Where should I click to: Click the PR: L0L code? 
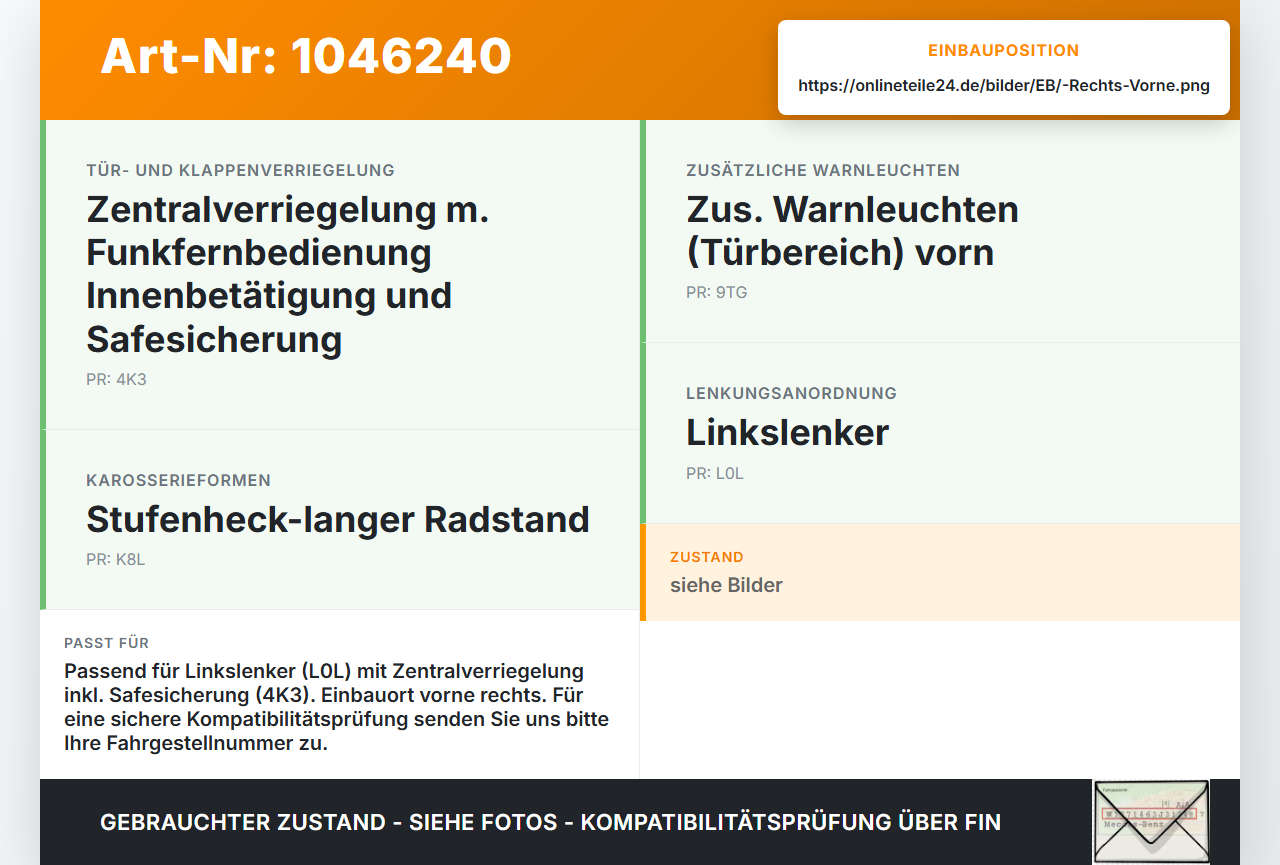[x=715, y=473]
